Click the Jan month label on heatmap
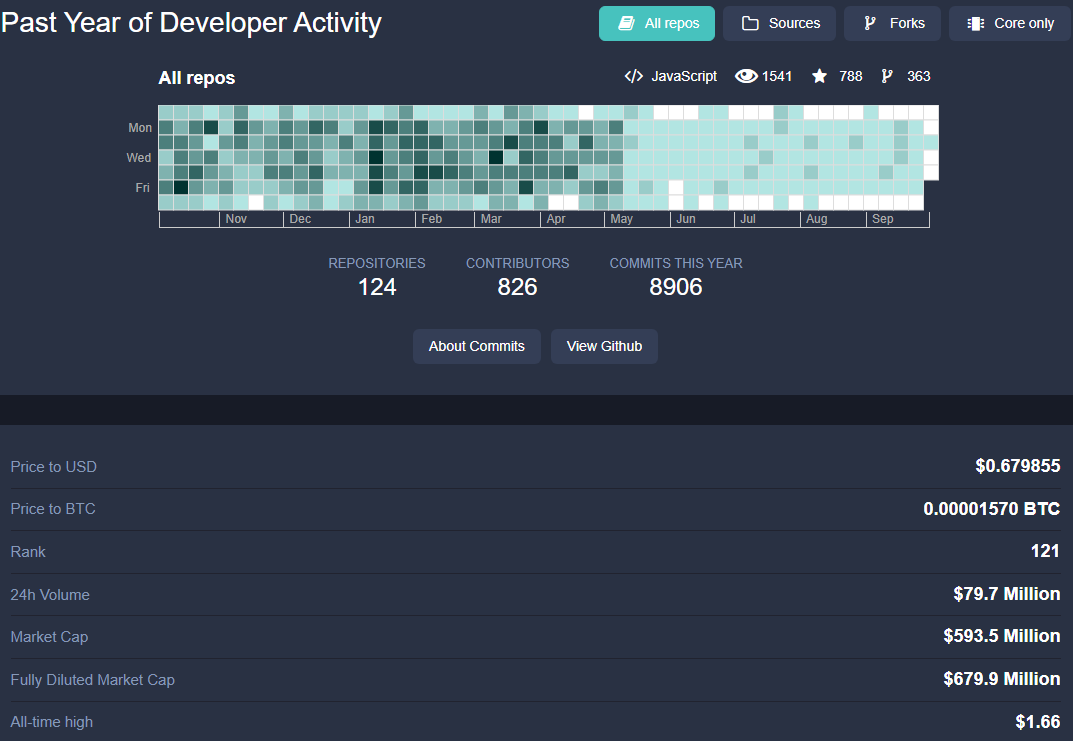The height and width of the screenshot is (741, 1073). (365, 219)
